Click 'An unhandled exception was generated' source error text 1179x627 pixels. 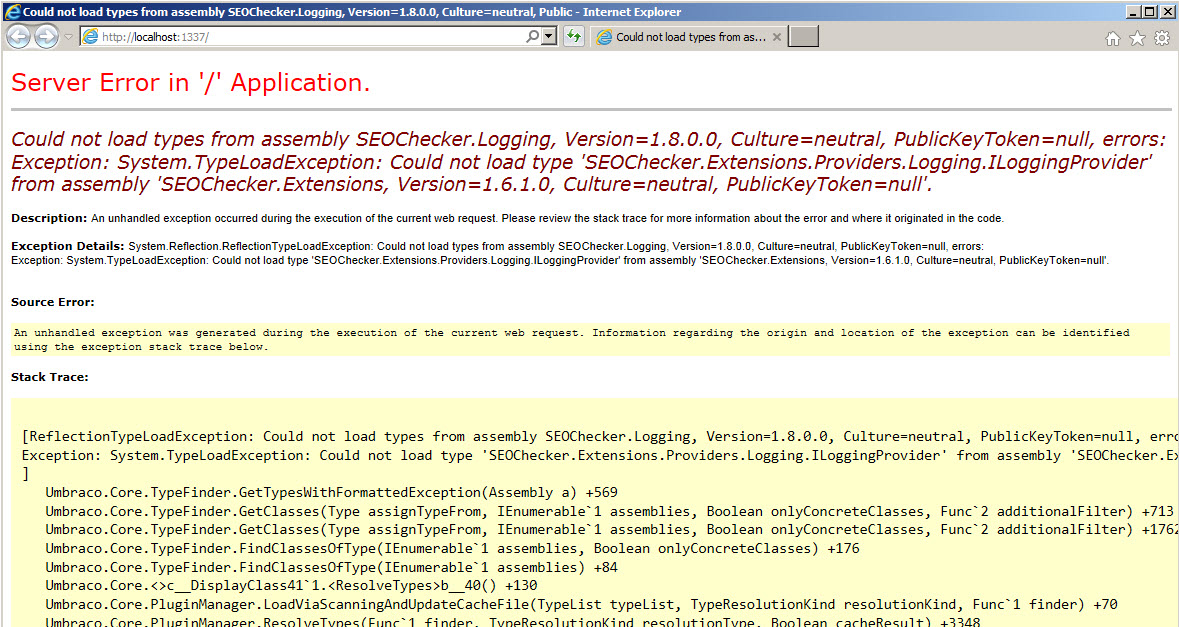pos(571,340)
